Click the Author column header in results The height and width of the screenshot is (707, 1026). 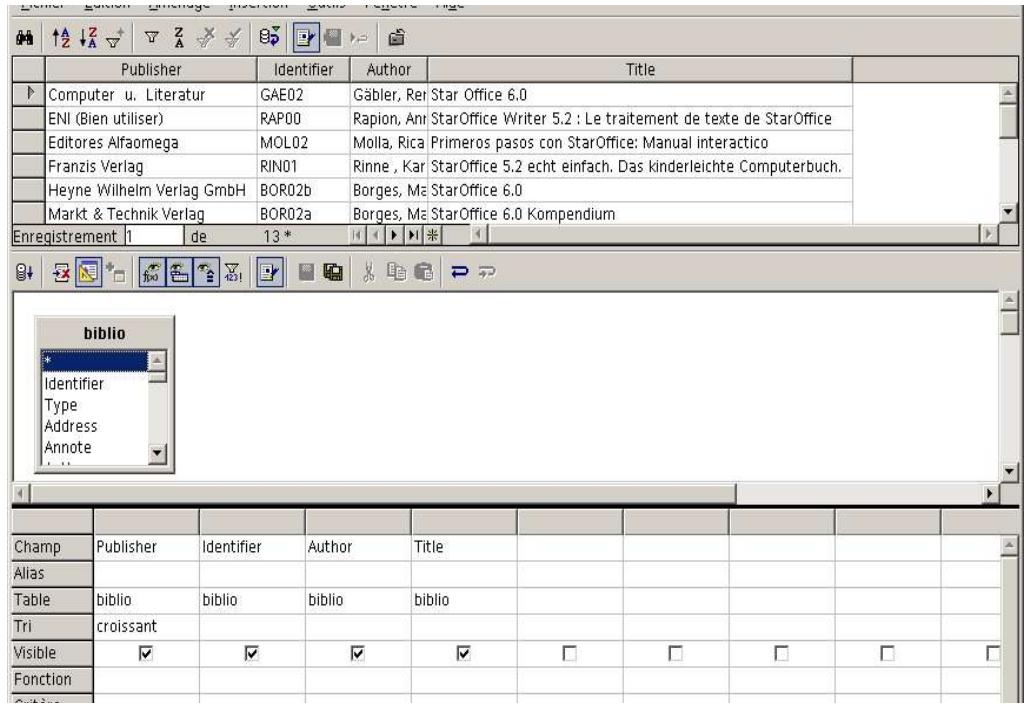[389, 69]
